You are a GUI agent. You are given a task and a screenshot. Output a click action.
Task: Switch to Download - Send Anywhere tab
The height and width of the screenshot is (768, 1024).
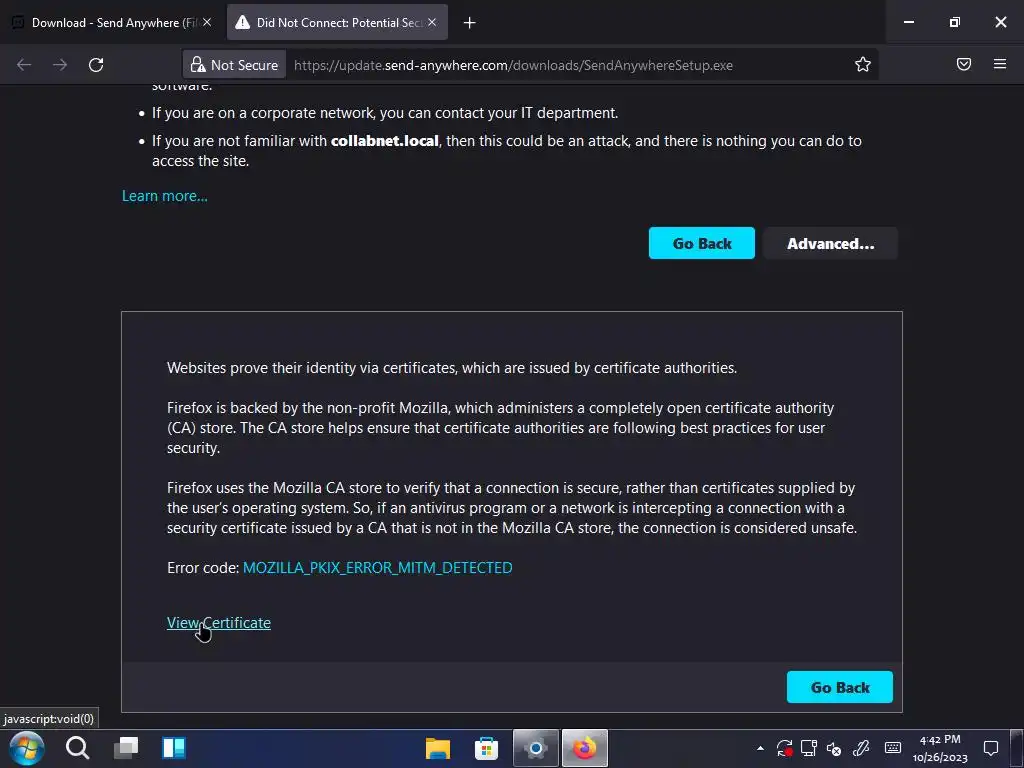112,23
